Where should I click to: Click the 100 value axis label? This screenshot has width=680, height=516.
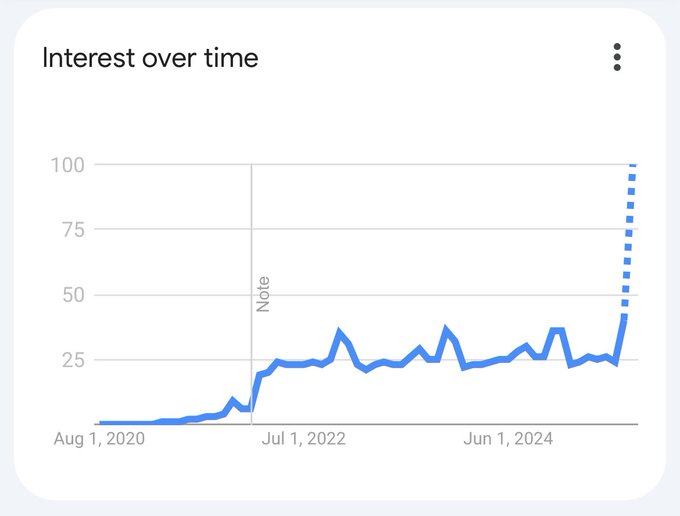[x=68, y=165]
